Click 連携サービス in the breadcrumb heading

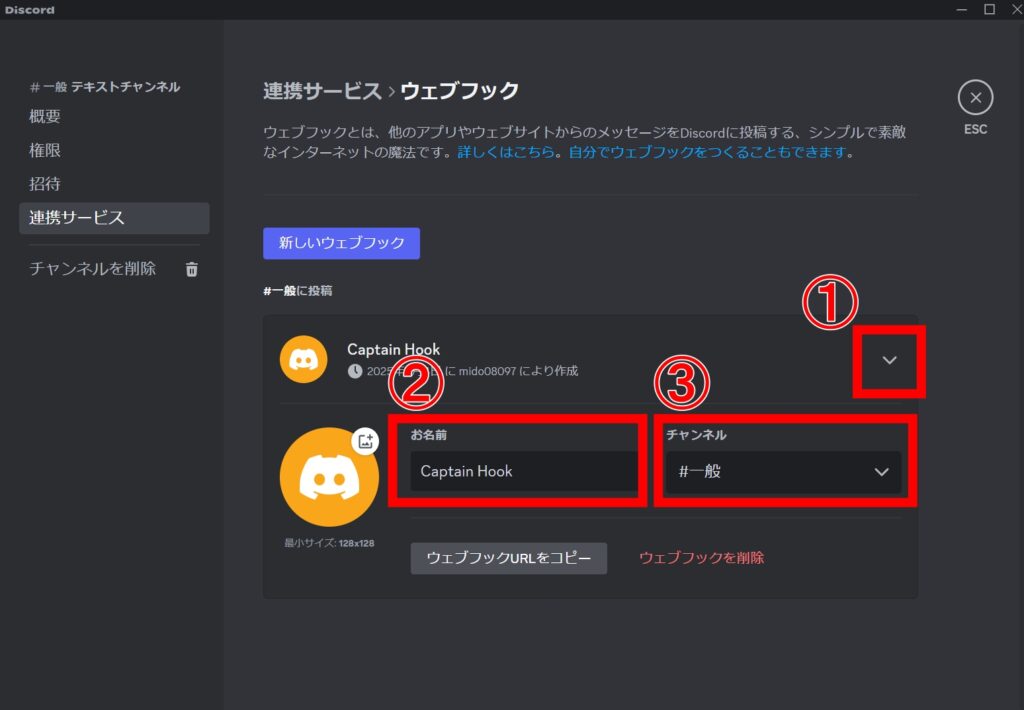click(x=322, y=91)
